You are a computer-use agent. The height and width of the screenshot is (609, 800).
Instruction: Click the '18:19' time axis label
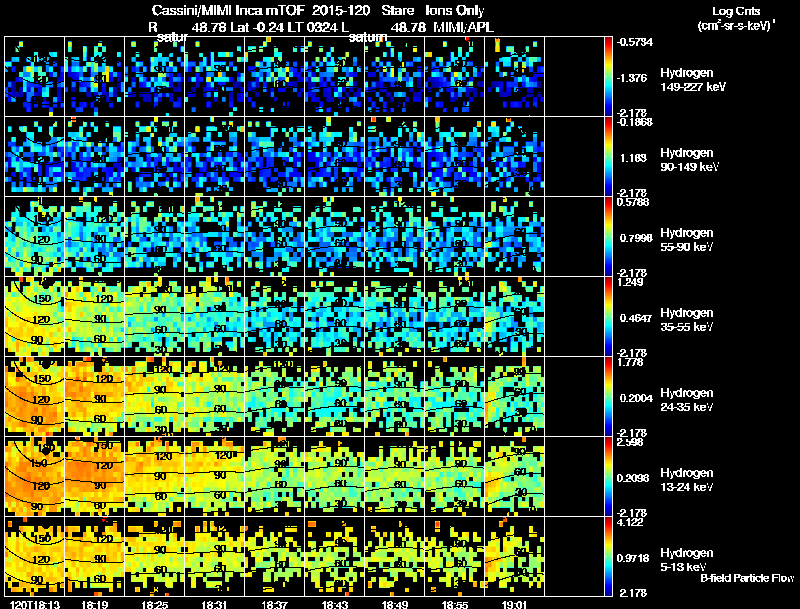94,604
